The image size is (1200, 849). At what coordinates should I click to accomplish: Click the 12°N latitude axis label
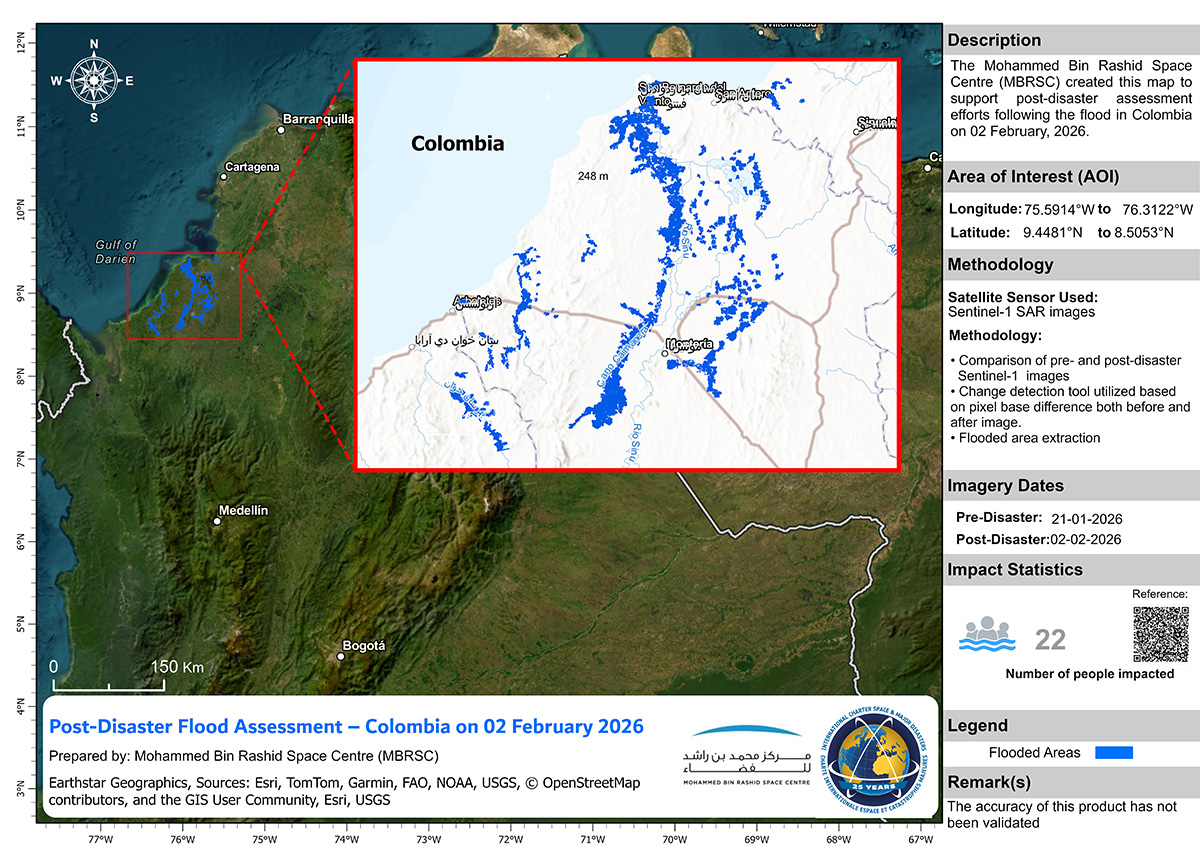click(x=19, y=43)
